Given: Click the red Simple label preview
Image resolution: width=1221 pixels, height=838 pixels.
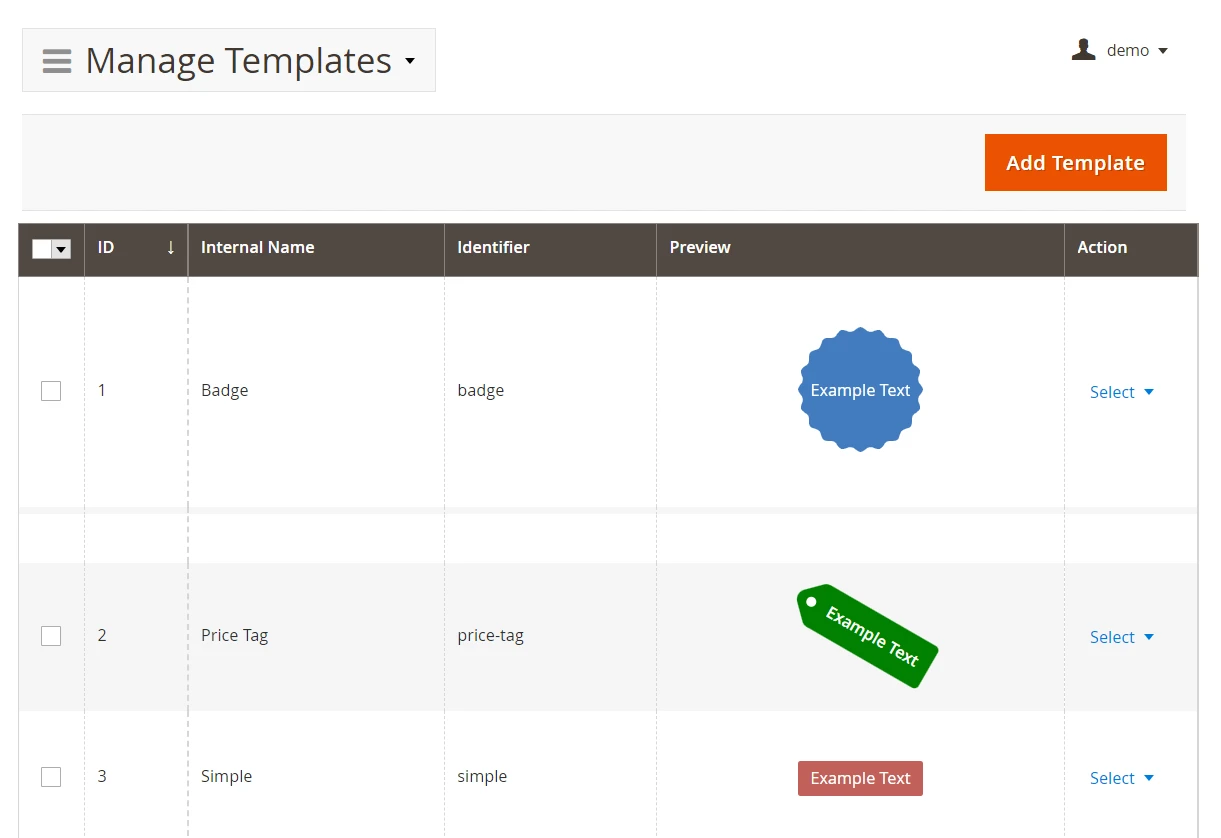Looking at the screenshot, I should 860,778.
